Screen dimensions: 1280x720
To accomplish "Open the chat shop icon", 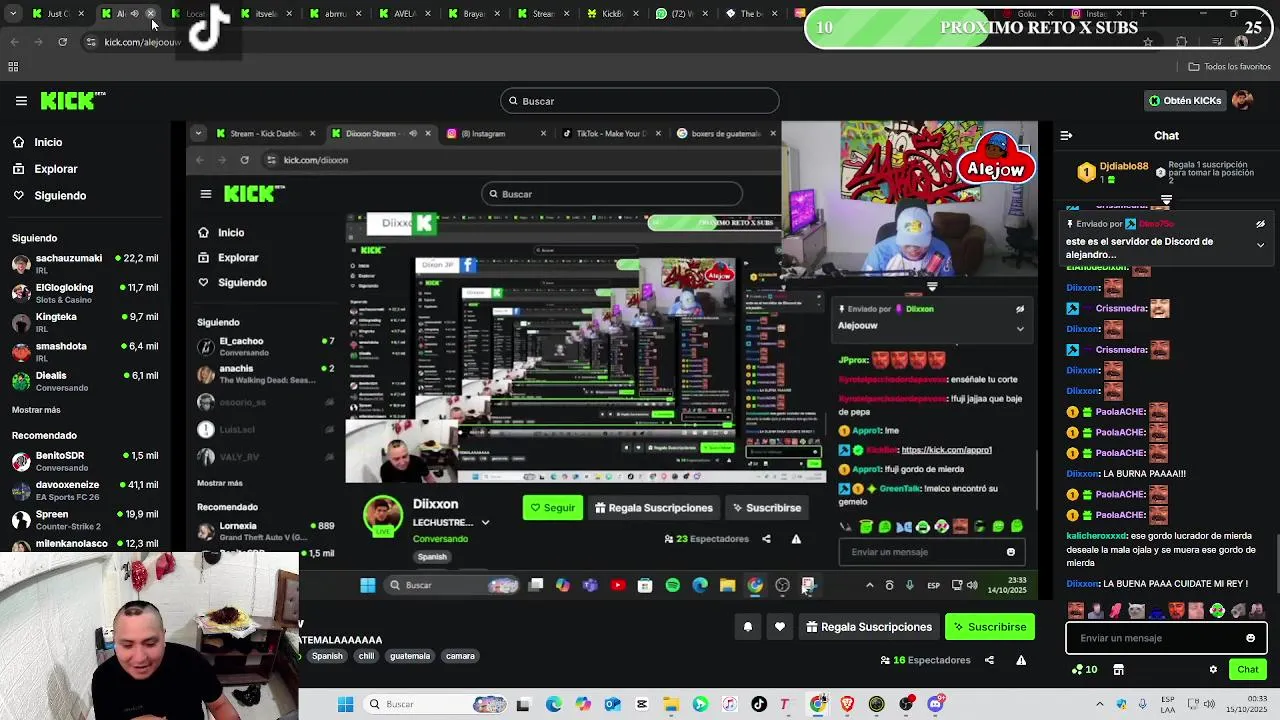I will click(1119, 670).
